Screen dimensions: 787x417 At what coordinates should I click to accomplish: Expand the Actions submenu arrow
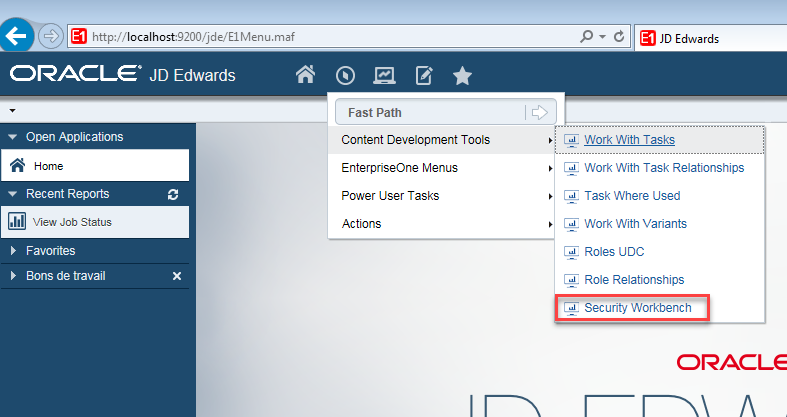[x=550, y=224]
